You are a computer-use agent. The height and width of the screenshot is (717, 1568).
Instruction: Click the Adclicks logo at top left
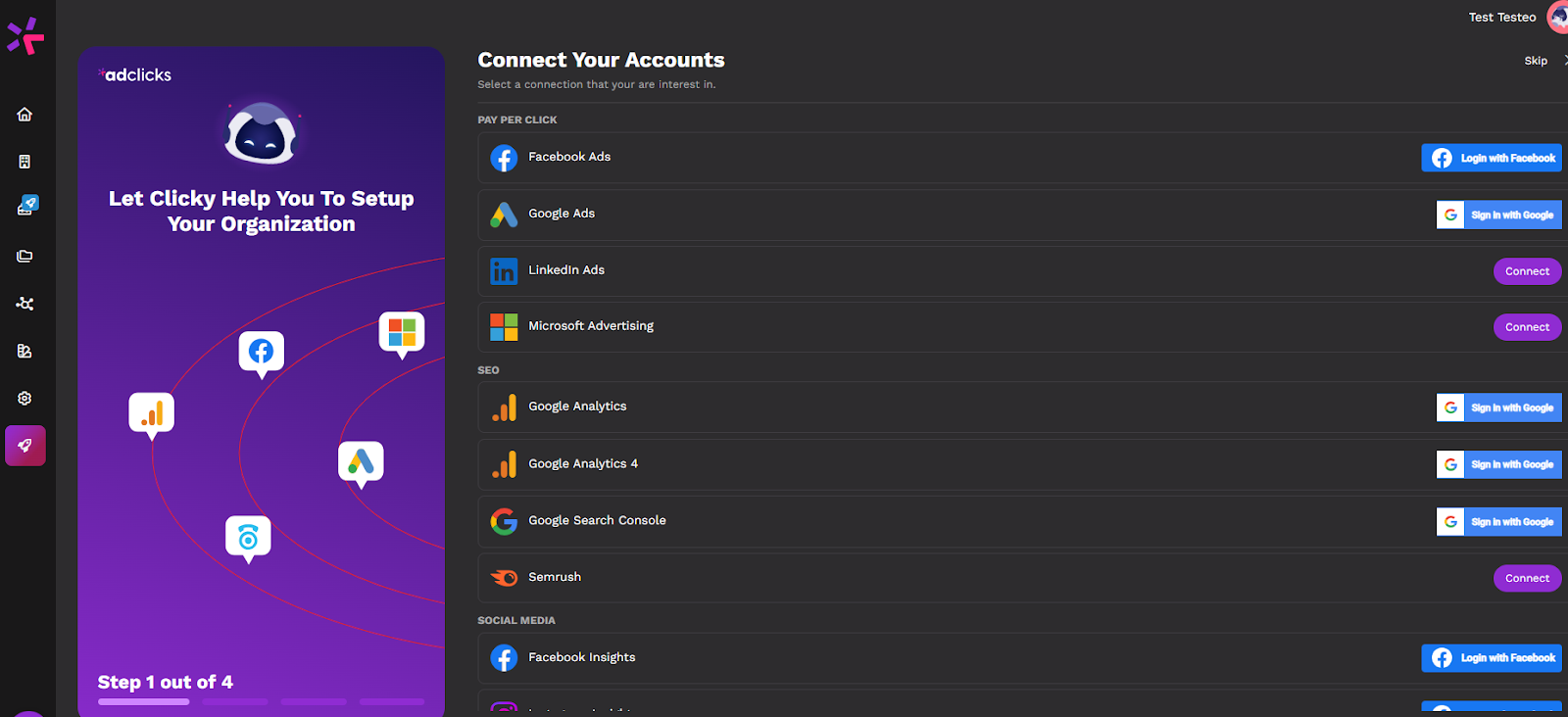click(25, 36)
